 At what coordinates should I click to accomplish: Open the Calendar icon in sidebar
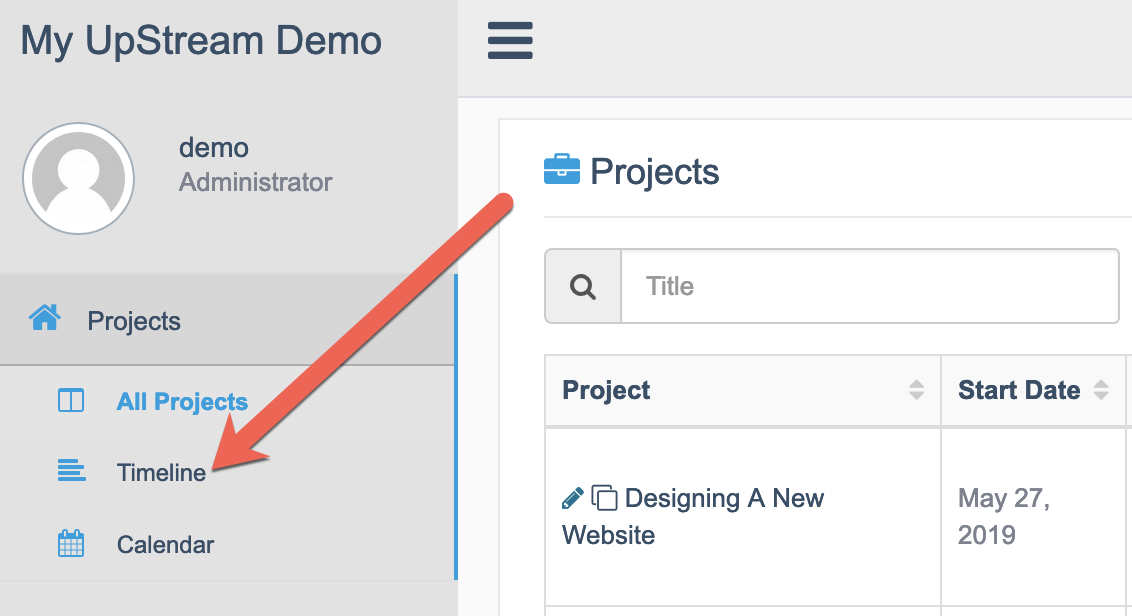tap(70, 544)
